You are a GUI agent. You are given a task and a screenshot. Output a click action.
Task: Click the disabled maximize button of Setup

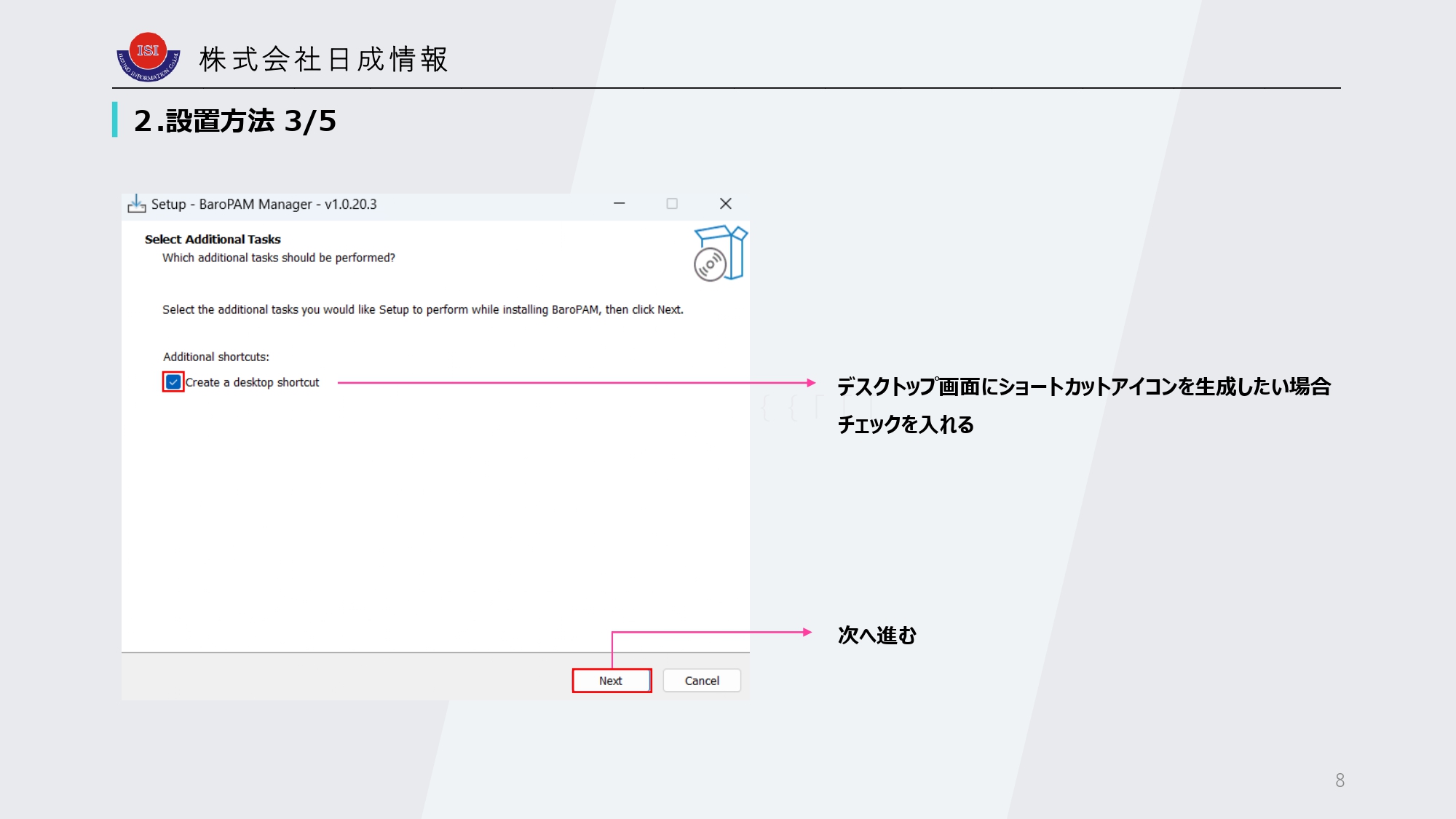pos(672,204)
